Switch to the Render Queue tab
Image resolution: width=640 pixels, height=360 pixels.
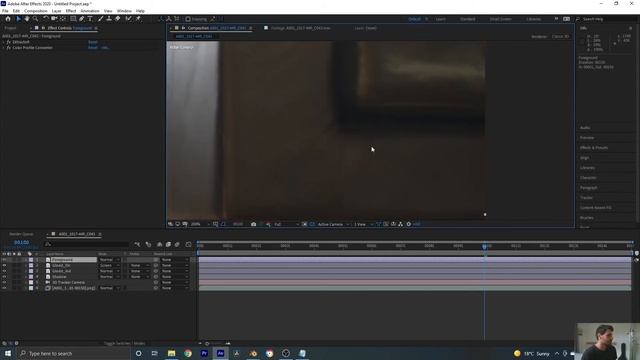coord(21,234)
